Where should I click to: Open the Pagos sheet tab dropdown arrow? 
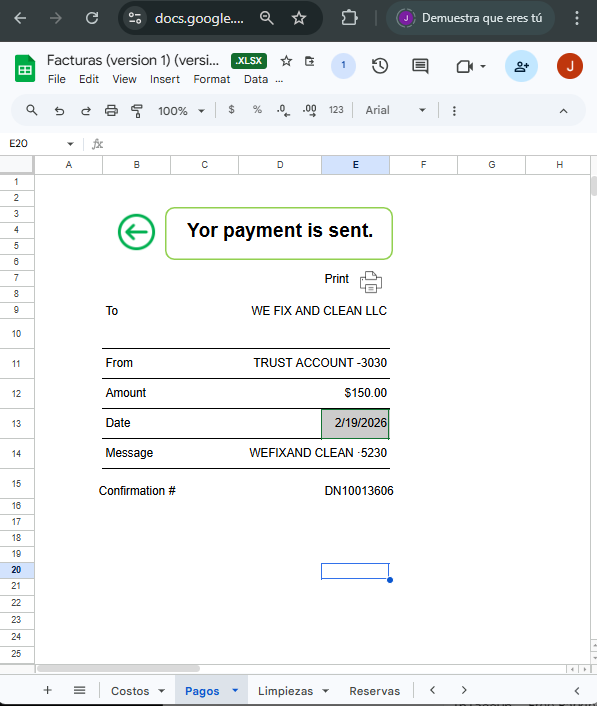click(x=235, y=690)
